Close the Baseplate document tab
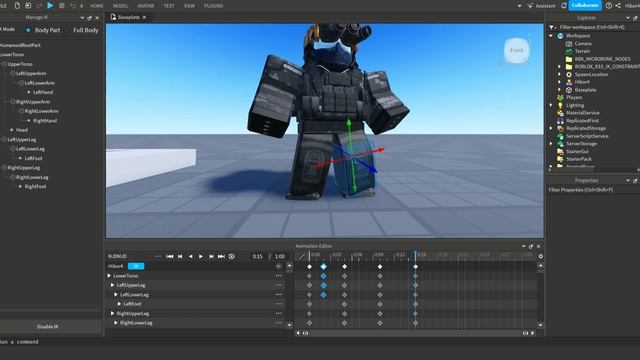This screenshot has height=360, width=640. 144,17
